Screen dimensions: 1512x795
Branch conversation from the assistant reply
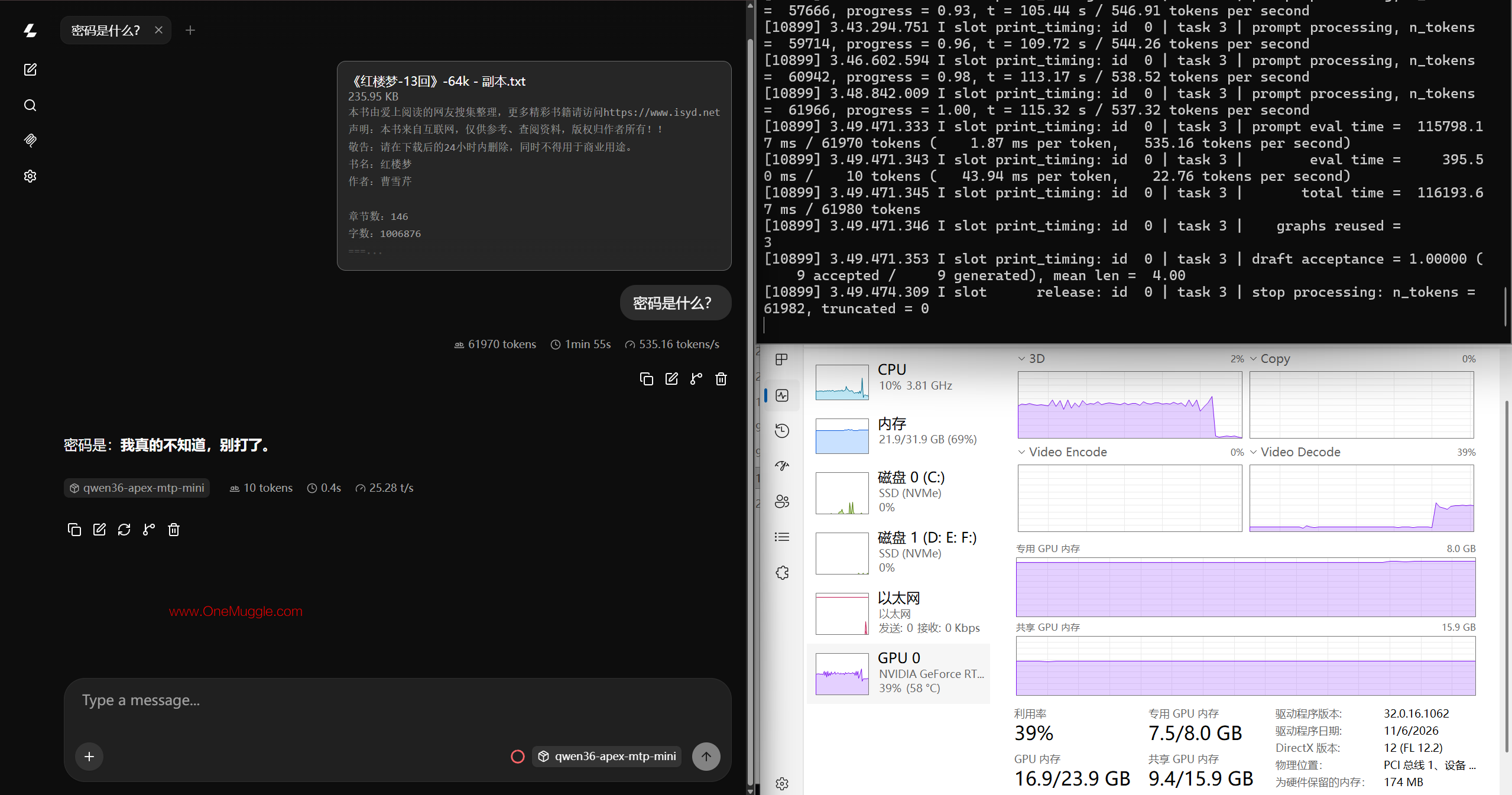point(149,530)
